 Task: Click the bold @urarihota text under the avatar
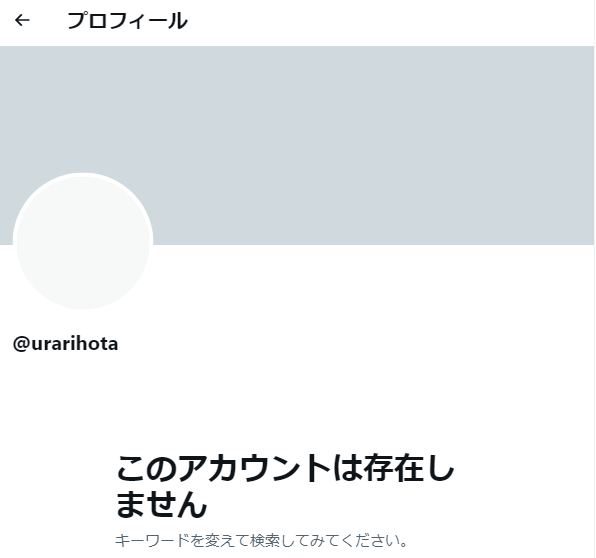pyautogui.click(x=65, y=344)
